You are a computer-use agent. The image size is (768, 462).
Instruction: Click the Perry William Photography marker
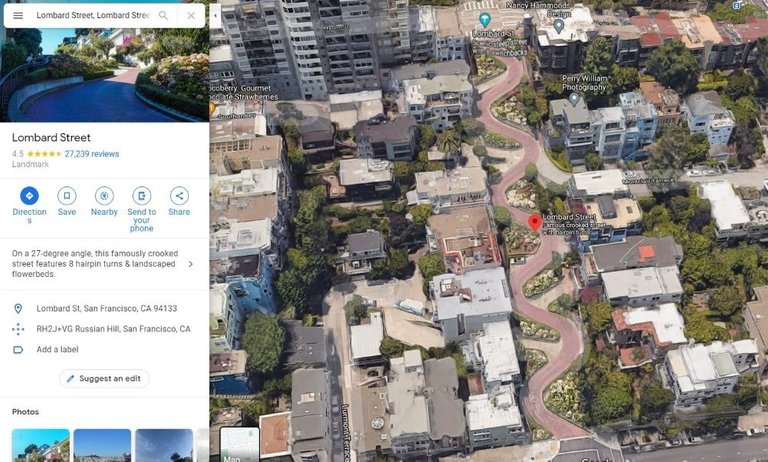[x=574, y=100]
